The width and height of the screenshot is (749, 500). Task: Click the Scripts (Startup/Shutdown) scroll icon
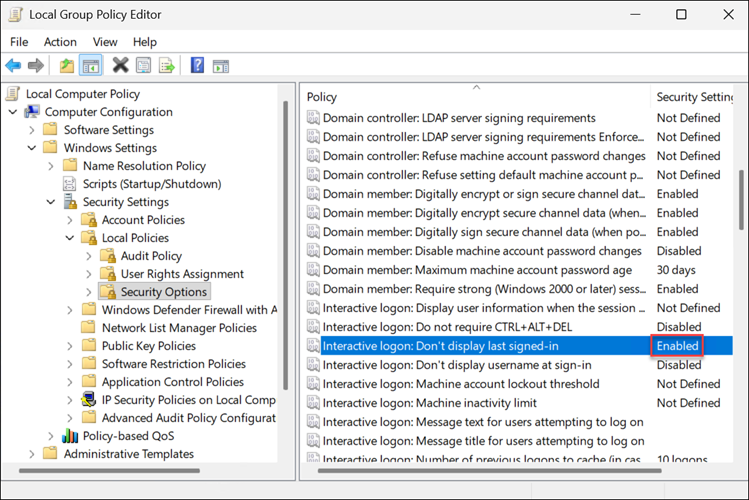point(70,184)
